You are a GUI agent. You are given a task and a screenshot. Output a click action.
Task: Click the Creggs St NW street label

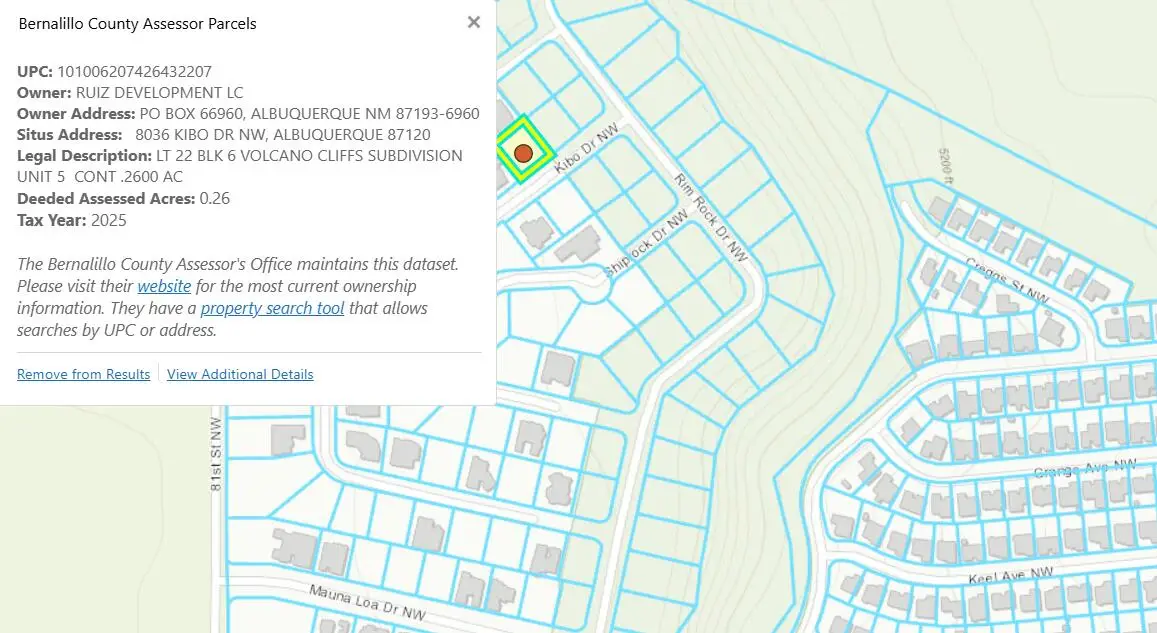[1007, 281]
